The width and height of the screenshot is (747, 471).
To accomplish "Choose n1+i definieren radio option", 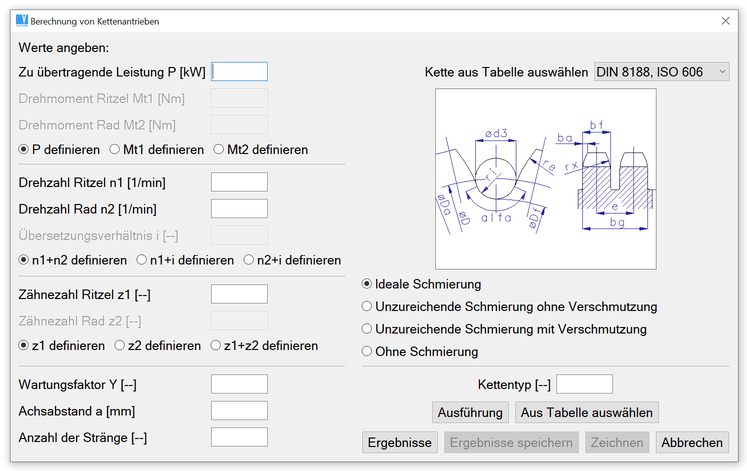I will pos(143,260).
